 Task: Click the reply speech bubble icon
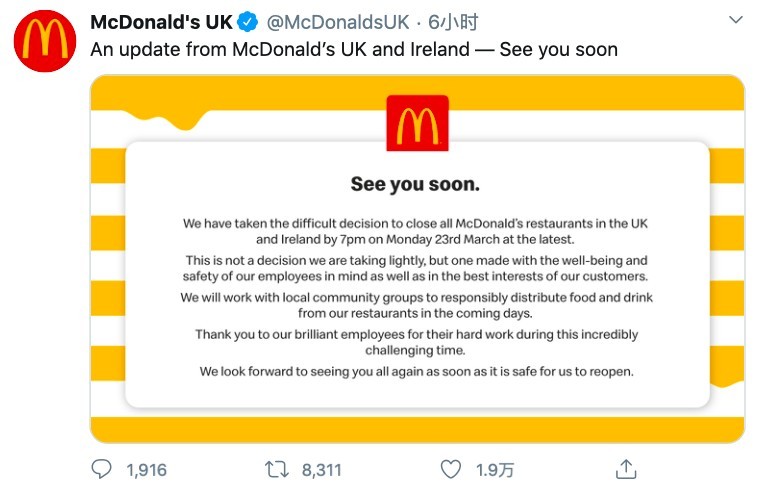(102, 469)
